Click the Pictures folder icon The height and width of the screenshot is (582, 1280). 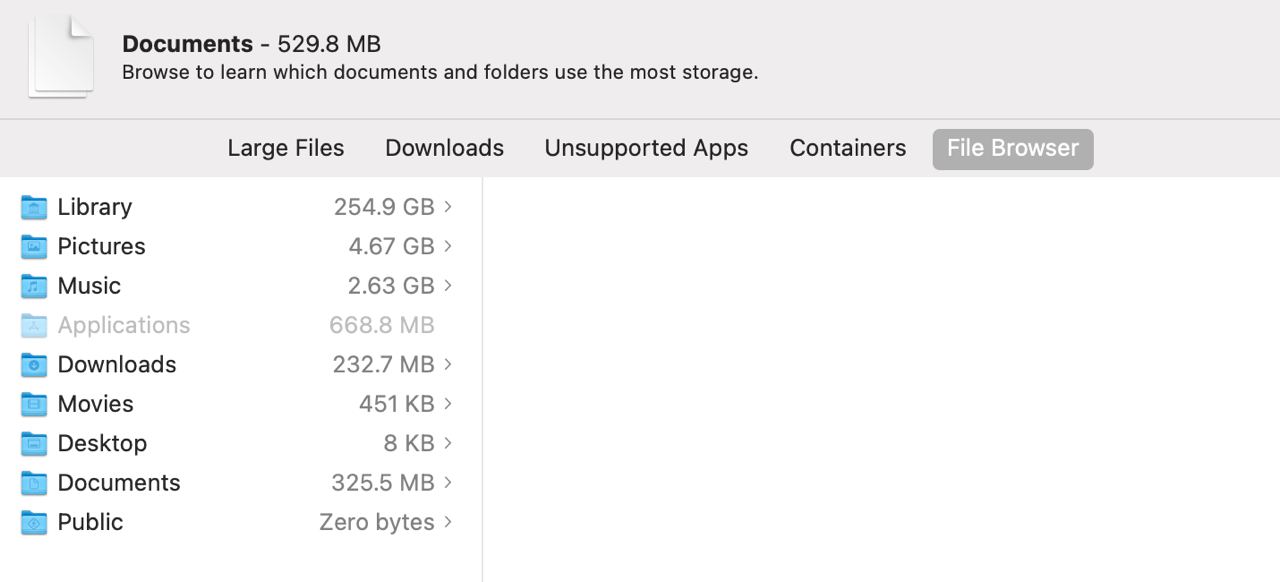tap(34, 246)
